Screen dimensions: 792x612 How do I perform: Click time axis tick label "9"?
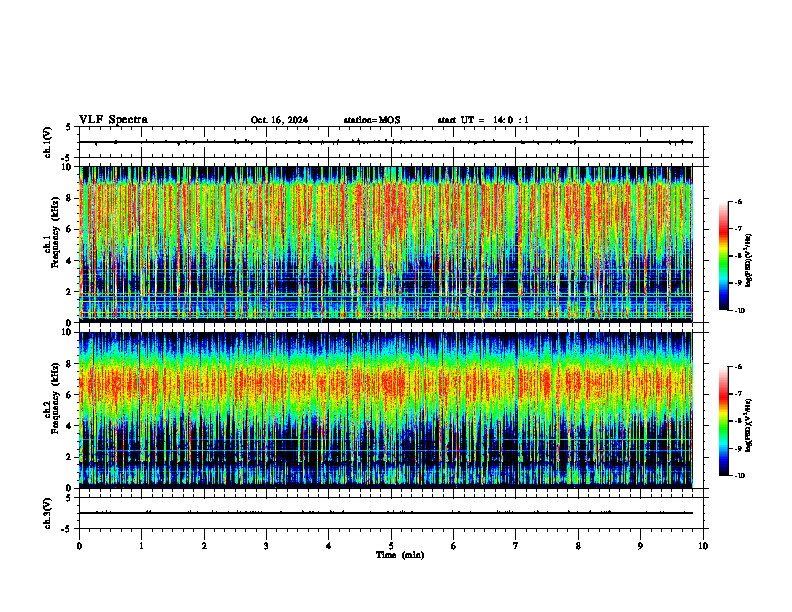click(640, 546)
